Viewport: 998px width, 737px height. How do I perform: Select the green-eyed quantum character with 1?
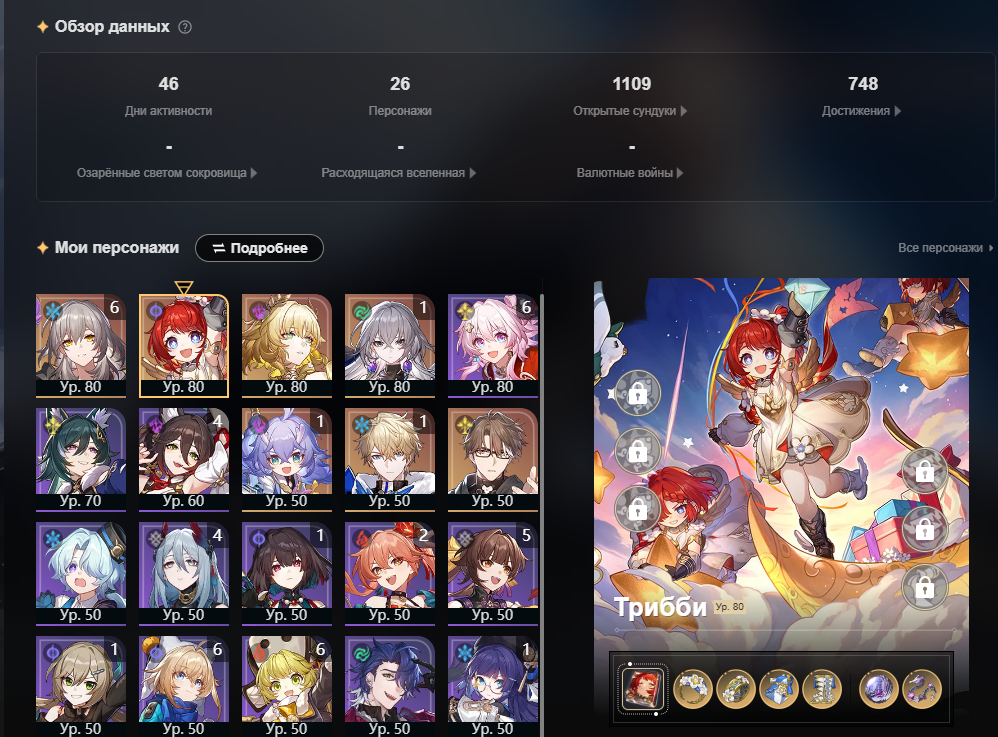[81, 686]
